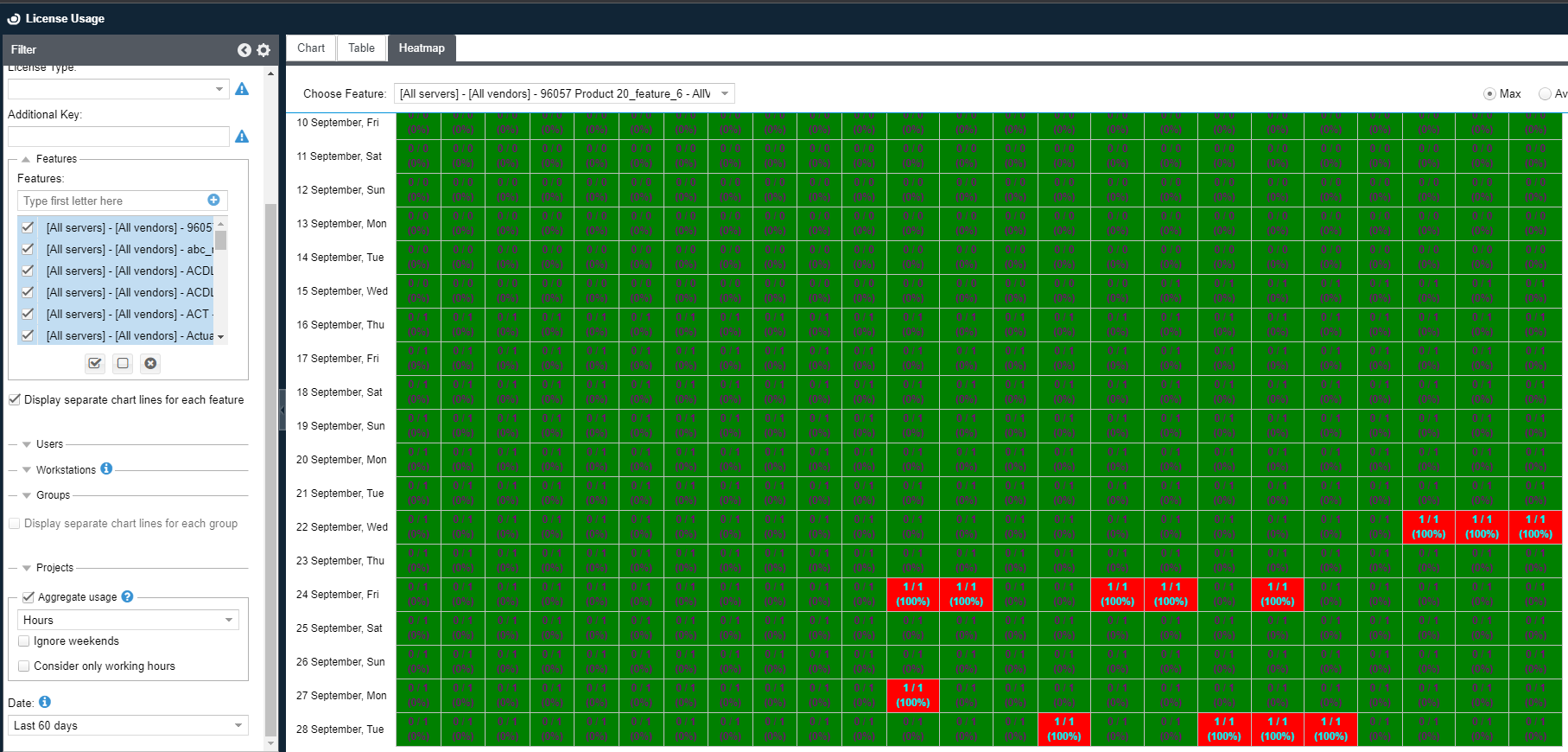Check Consider only working hours

point(24,666)
